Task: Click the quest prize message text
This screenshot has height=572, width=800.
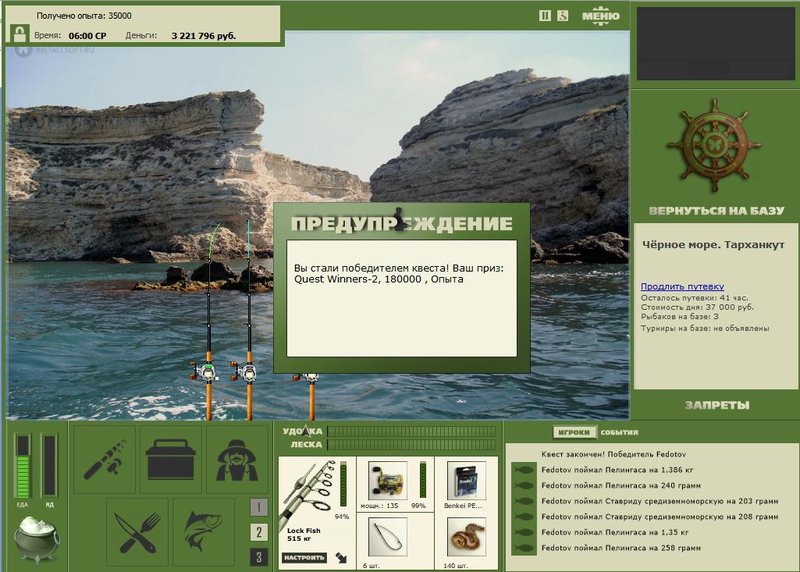Action: (399, 273)
